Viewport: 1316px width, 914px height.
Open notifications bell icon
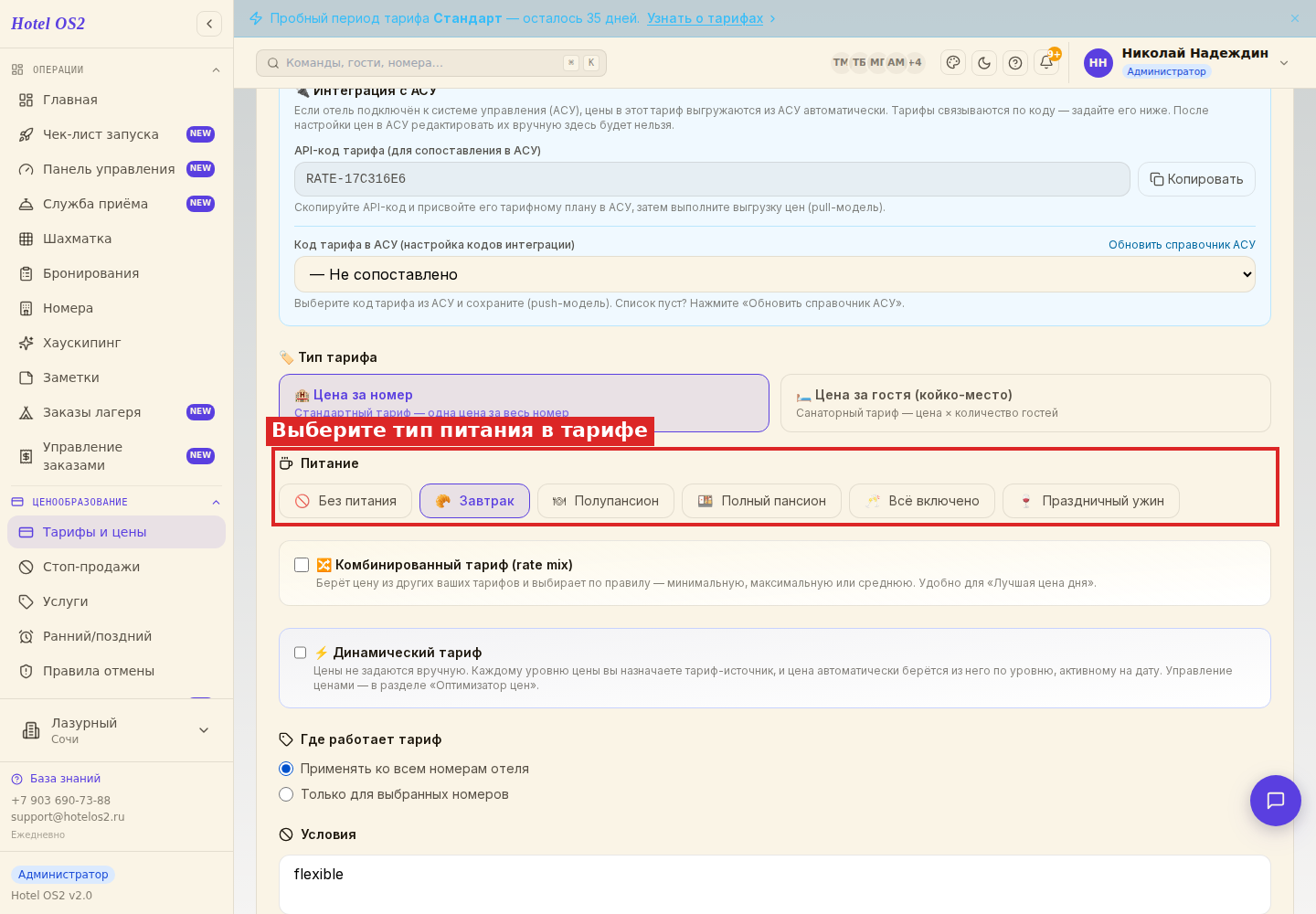click(x=1046, y=62)
